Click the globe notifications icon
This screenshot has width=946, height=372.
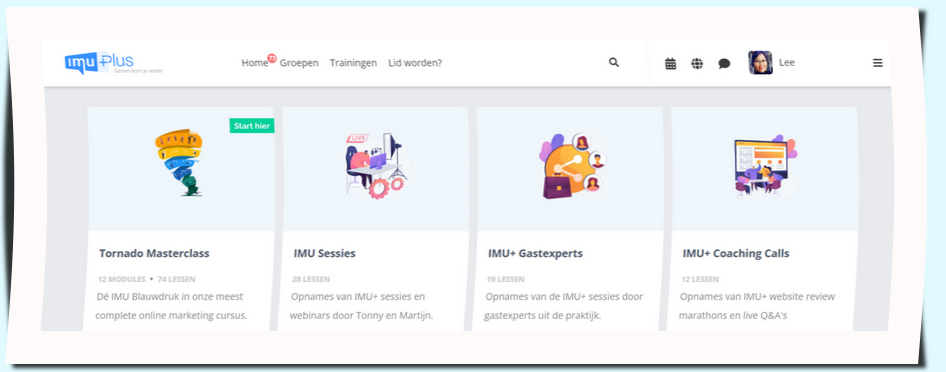697,63
